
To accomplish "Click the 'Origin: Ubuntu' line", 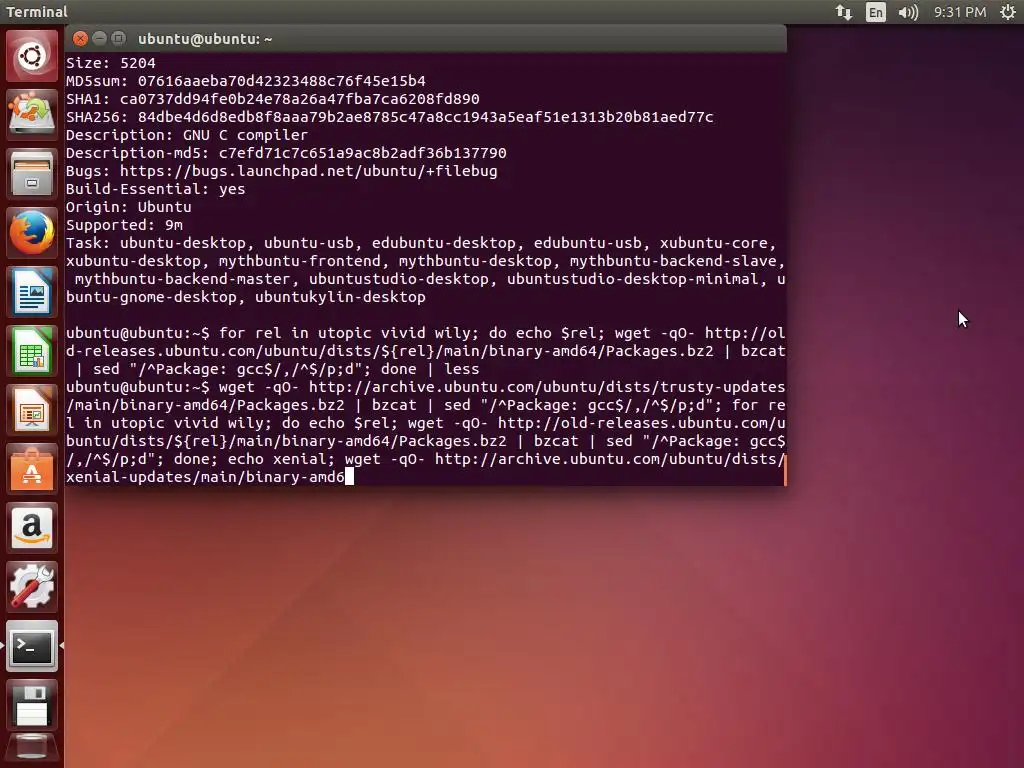I will point(129,207).
